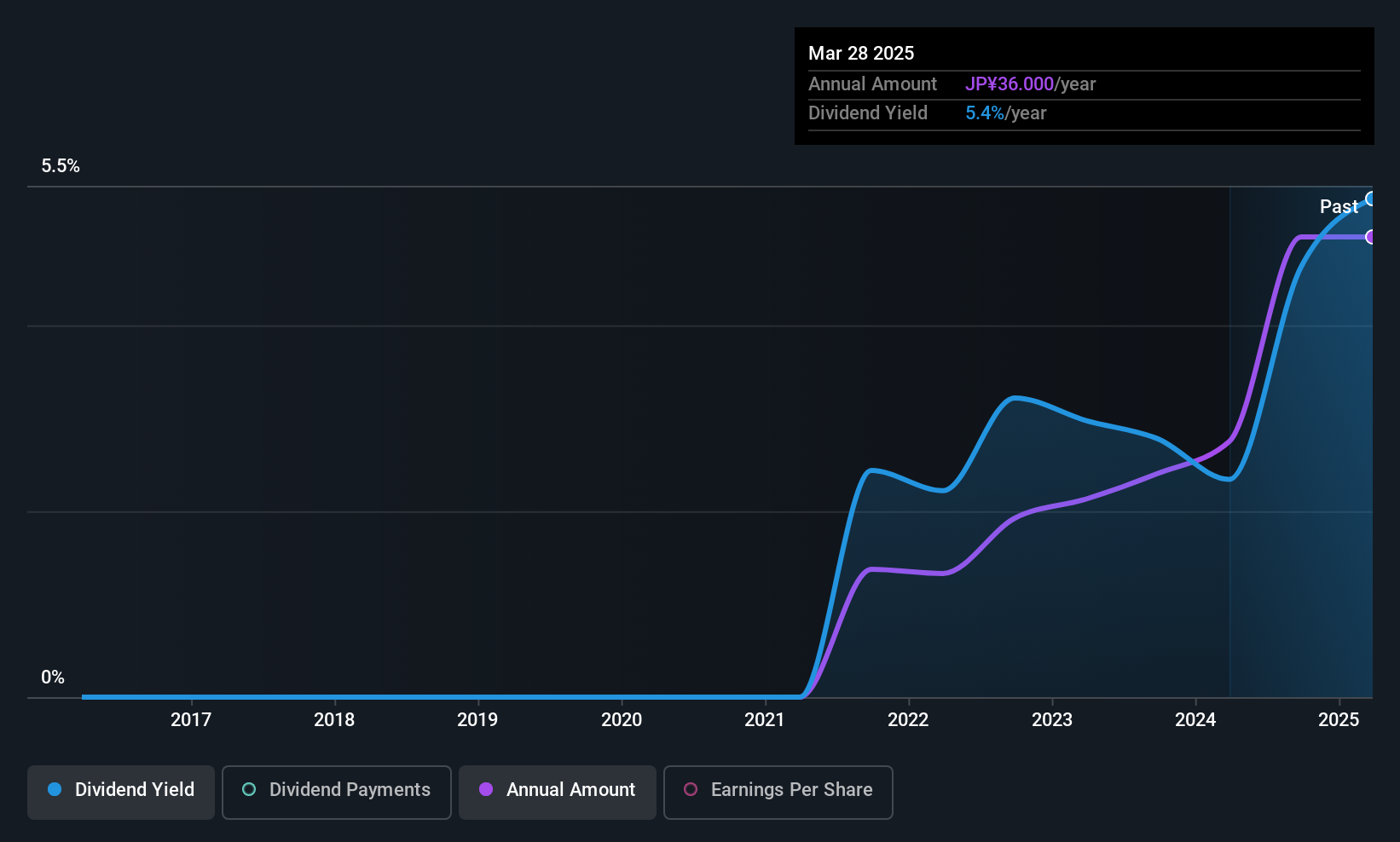
Task: Click the blue dividend yield endpoint marker
Action: [1371, 199]
